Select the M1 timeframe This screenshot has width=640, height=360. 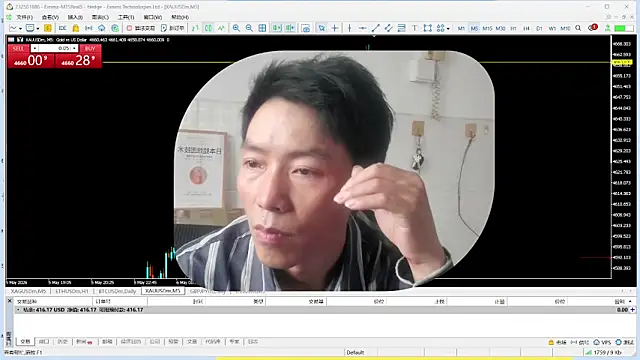click(x=461, y=28)
